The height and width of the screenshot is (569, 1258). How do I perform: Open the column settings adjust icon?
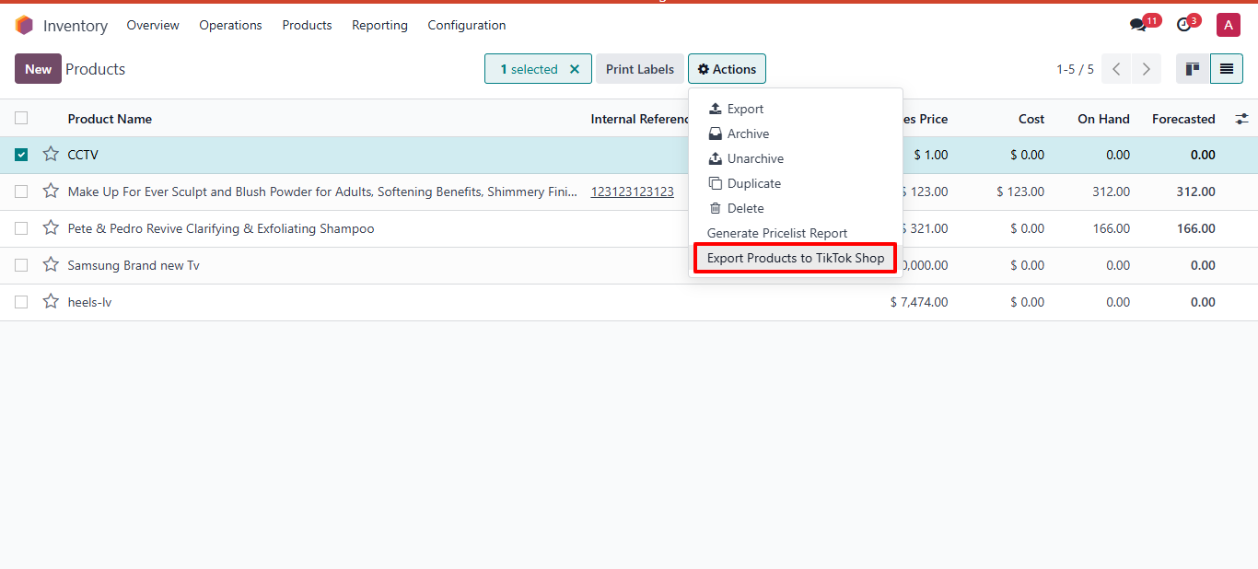tap(1241, 119)
